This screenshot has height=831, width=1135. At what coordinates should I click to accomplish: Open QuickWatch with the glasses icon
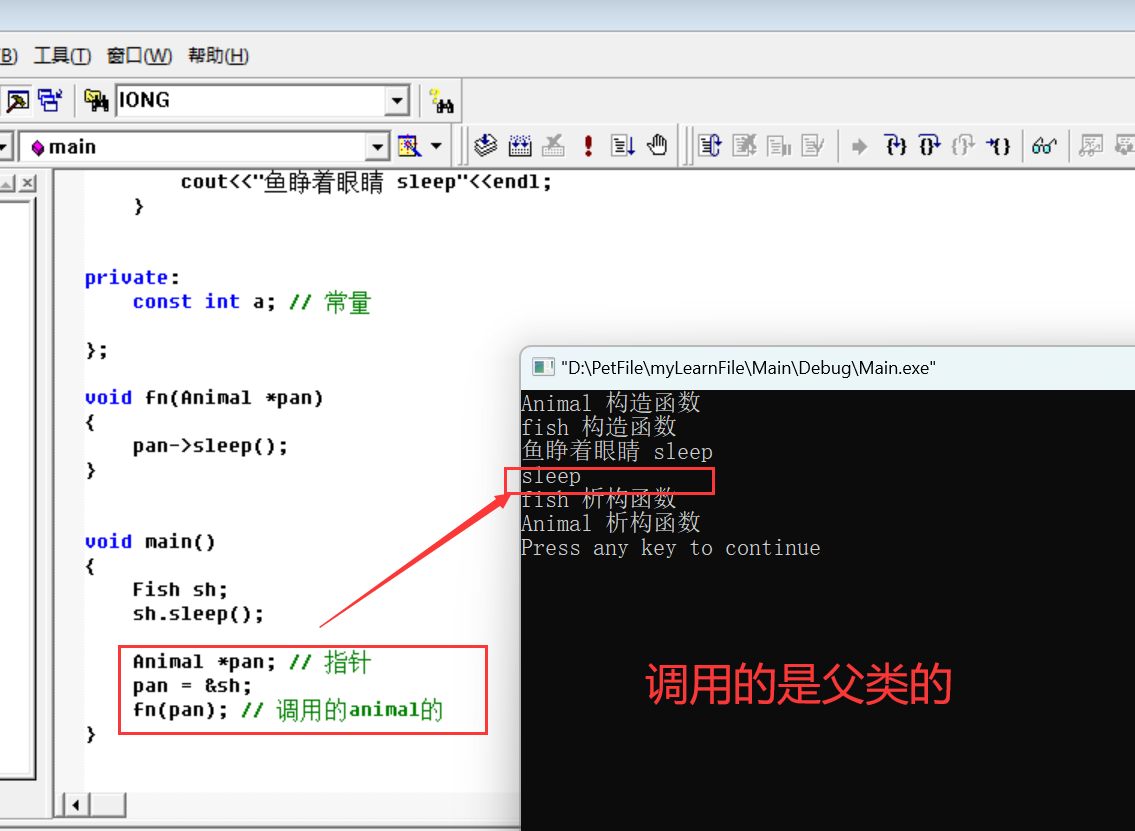coord(1045,146)
